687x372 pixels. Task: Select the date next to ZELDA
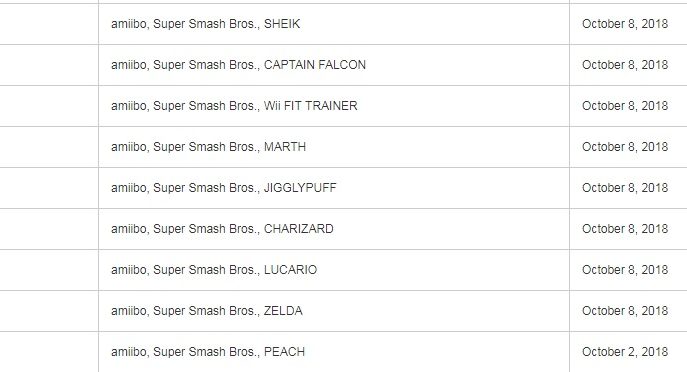pyautogui.click(x=625, y=311)
